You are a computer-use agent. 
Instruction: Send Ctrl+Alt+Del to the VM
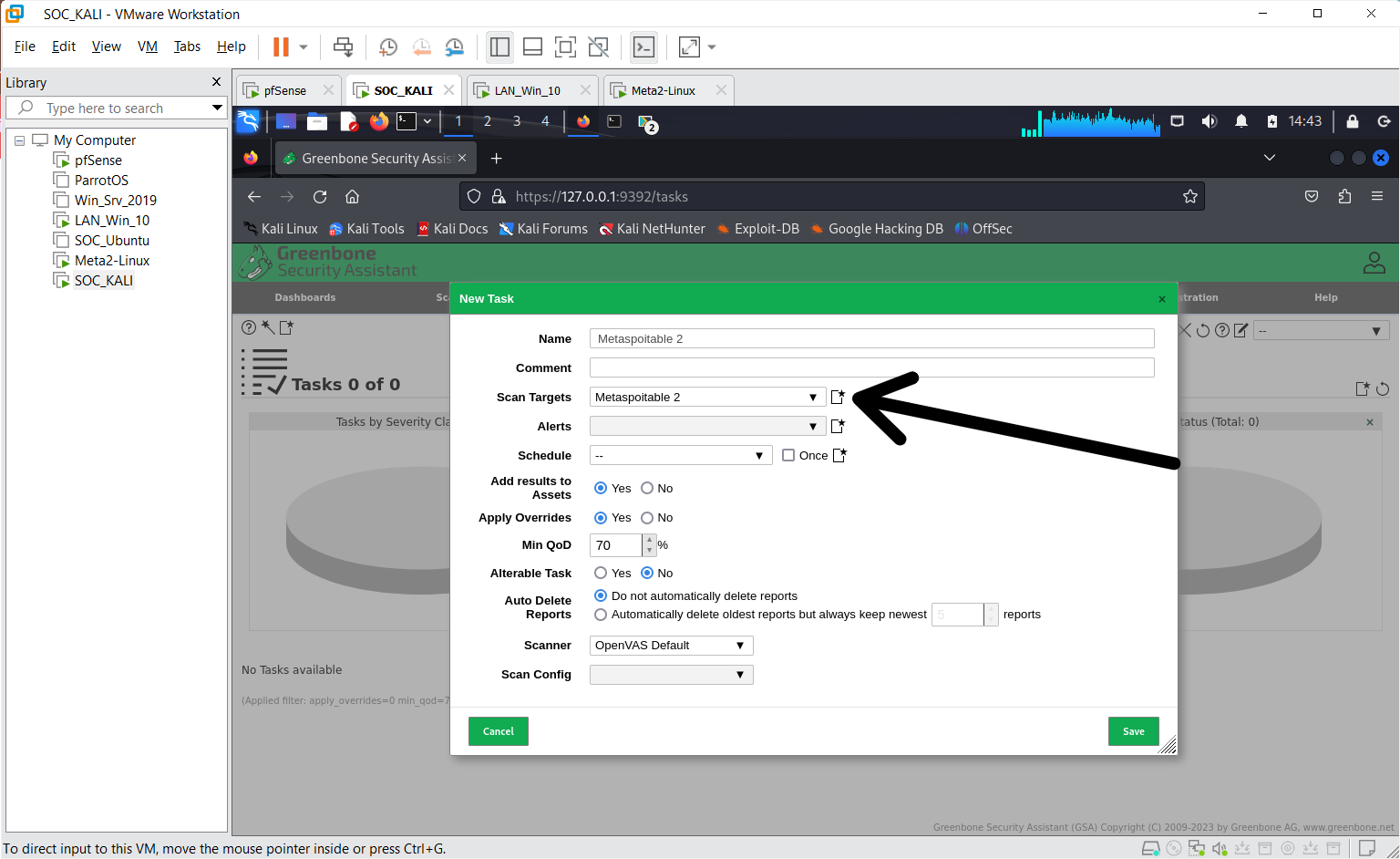(x=343, y=47)
